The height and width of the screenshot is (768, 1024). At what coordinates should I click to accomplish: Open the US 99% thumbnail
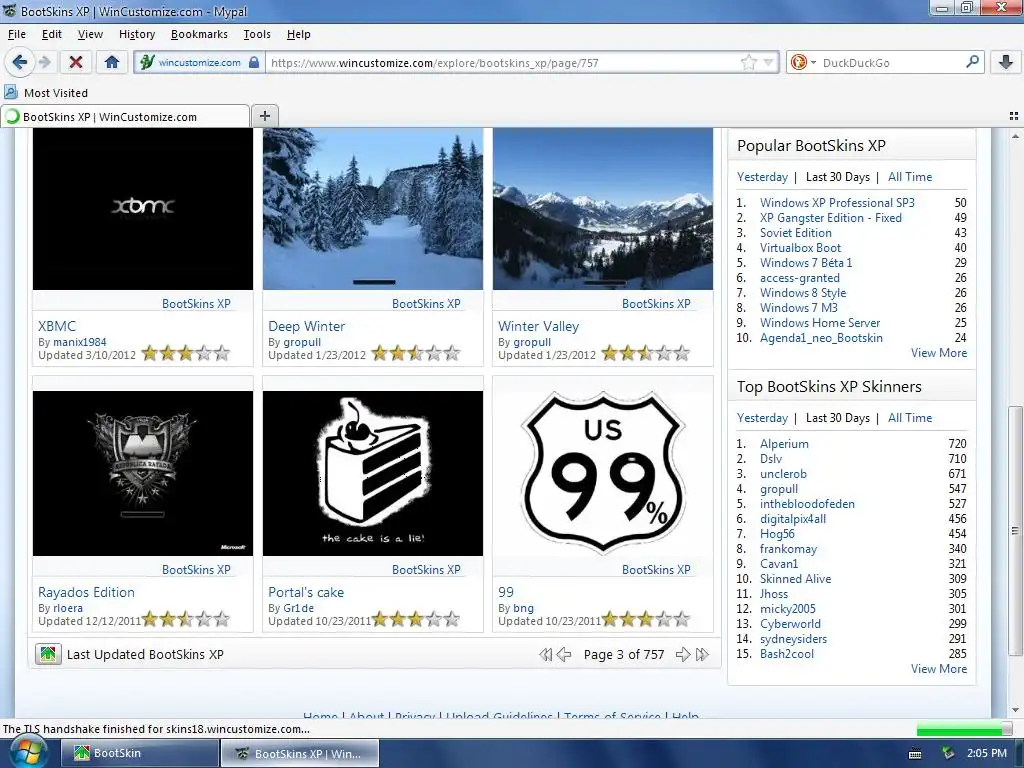[603, 473]
